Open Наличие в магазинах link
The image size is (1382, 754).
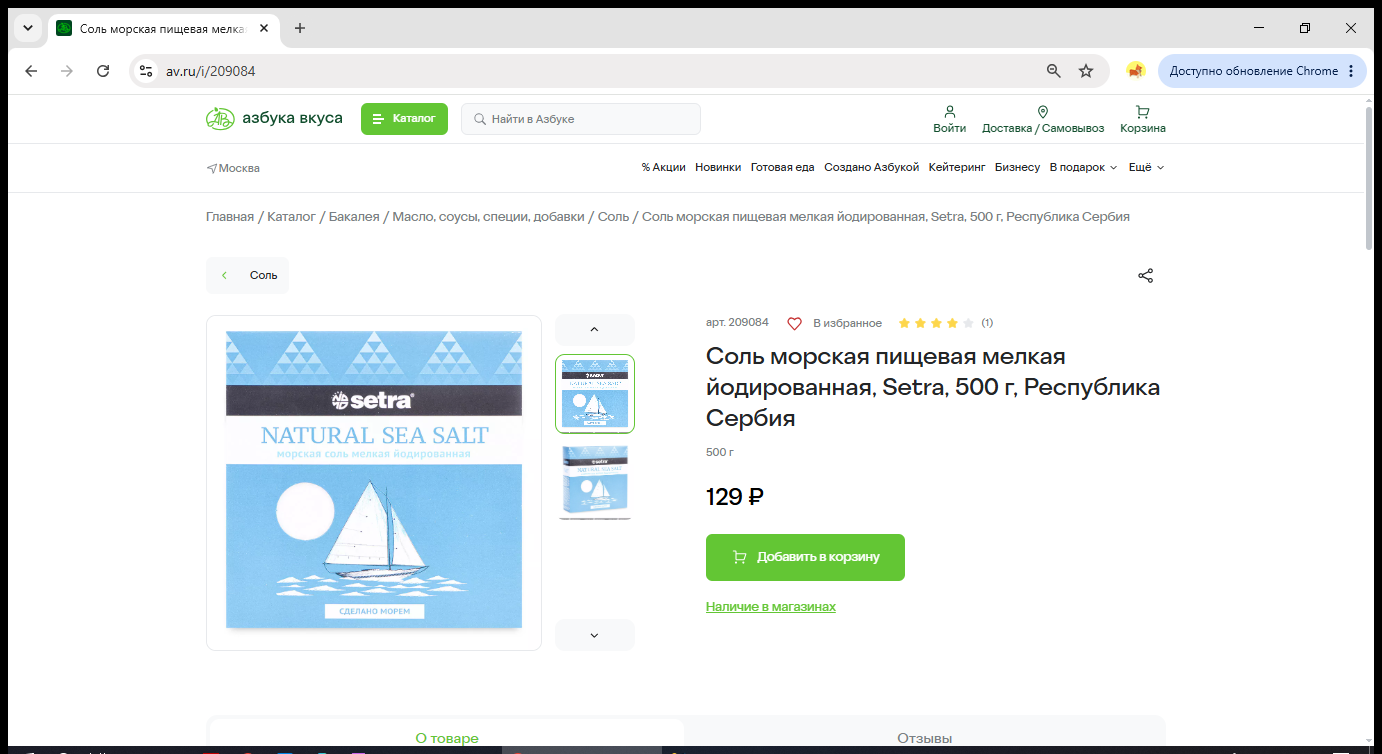coord(771,607)
